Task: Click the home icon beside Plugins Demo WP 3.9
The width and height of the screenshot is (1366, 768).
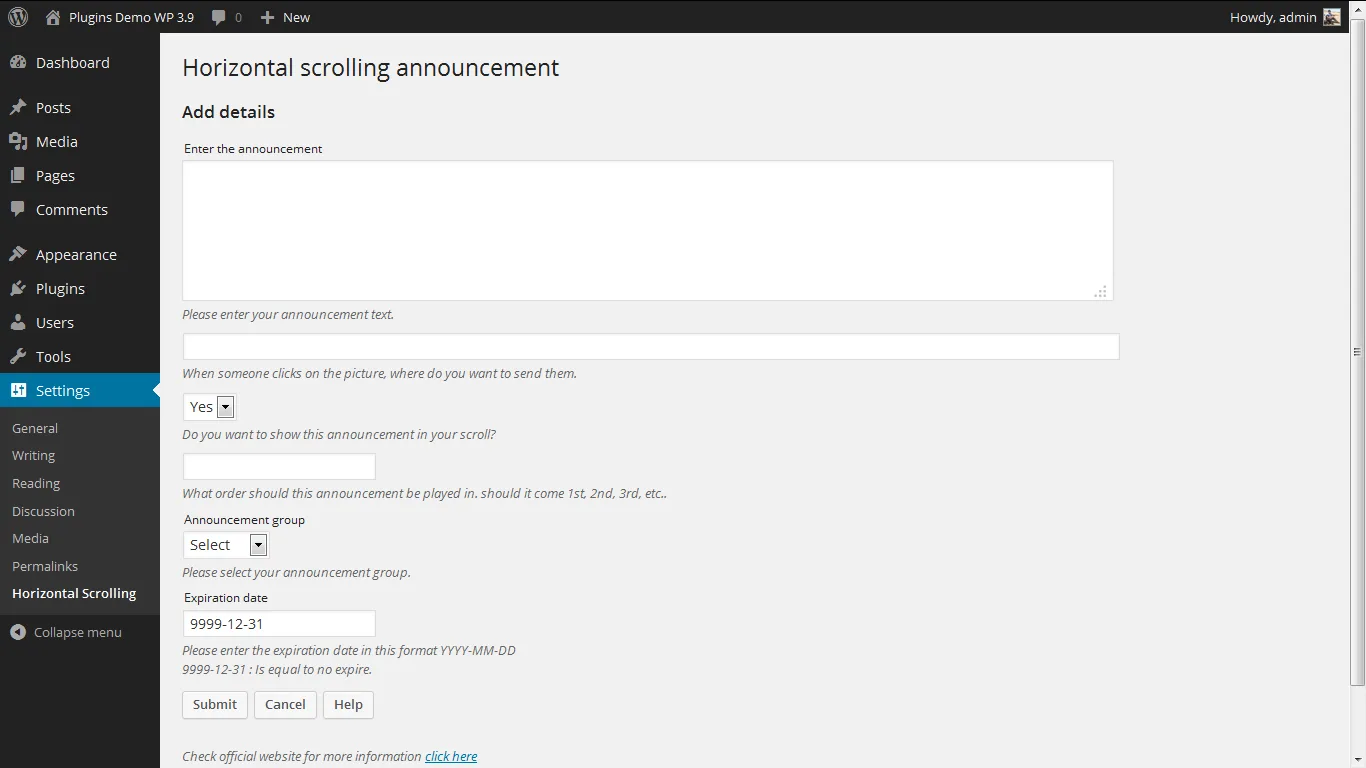Action: [53, 17]
